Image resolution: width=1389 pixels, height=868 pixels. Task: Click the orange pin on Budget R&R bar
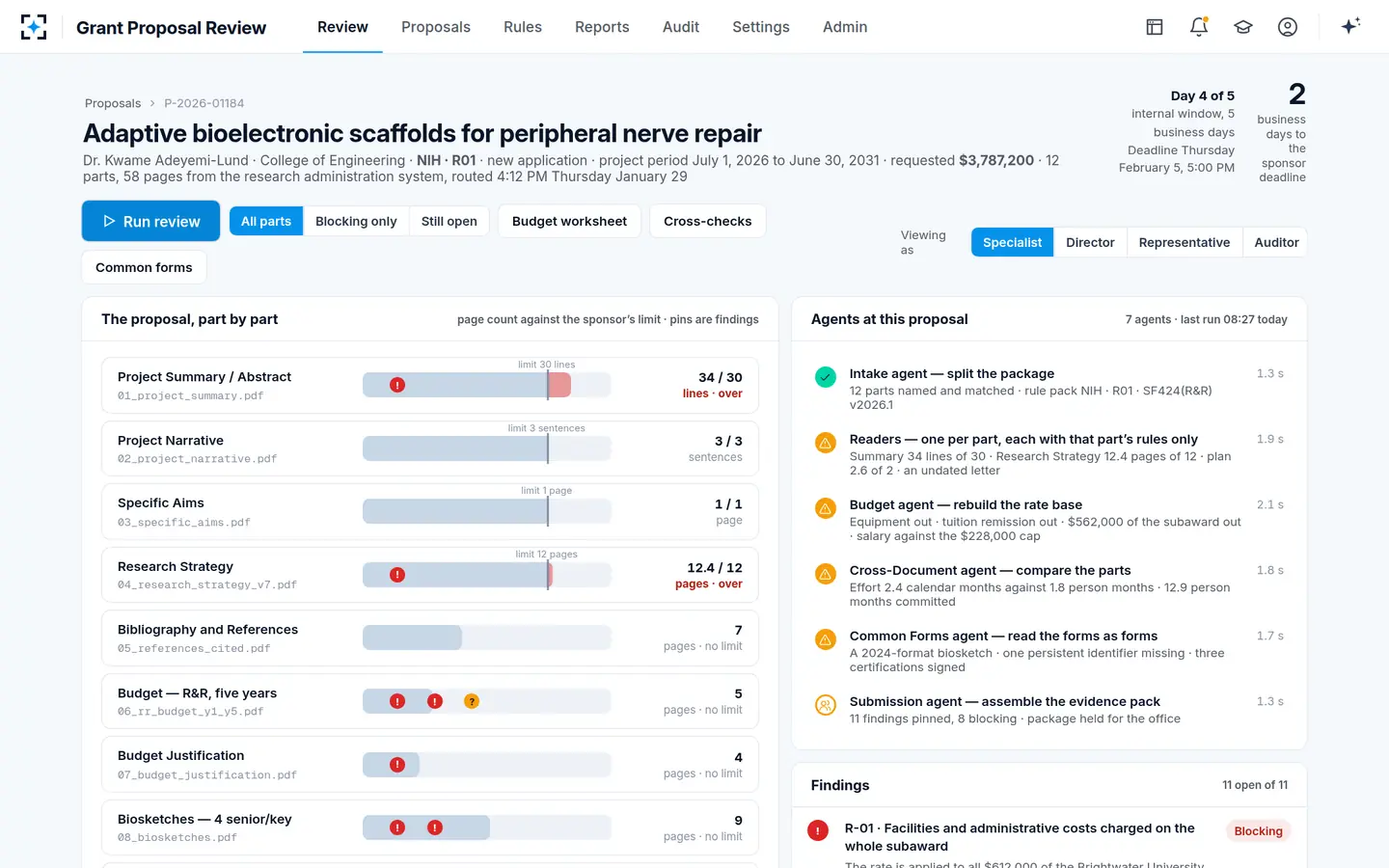[x=472, y=701]
